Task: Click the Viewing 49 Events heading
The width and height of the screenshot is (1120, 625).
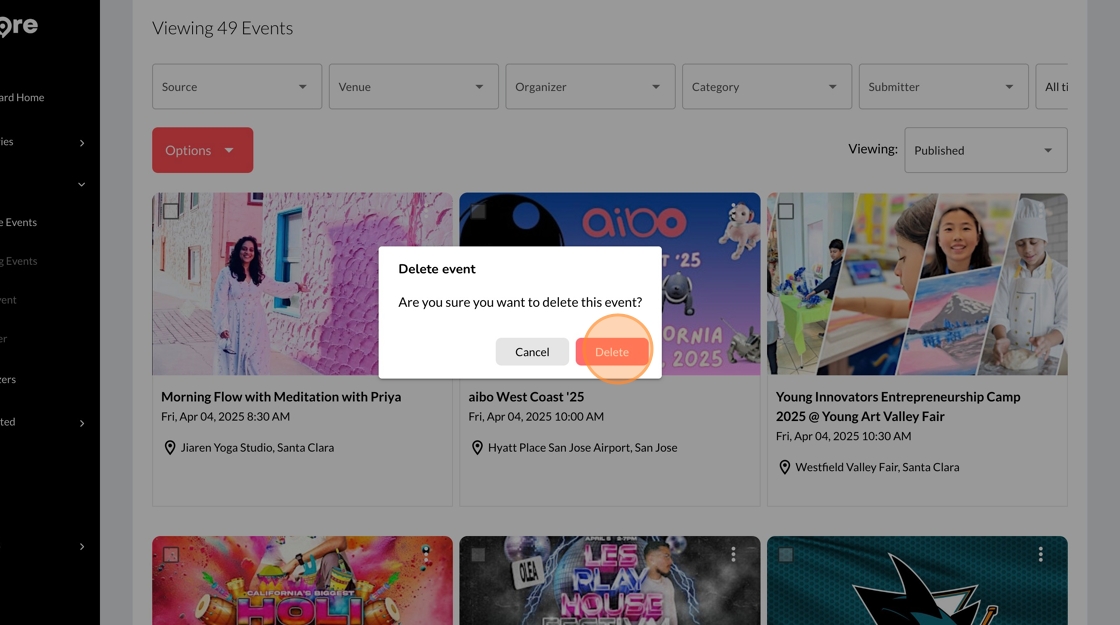Action: (222, 28)
